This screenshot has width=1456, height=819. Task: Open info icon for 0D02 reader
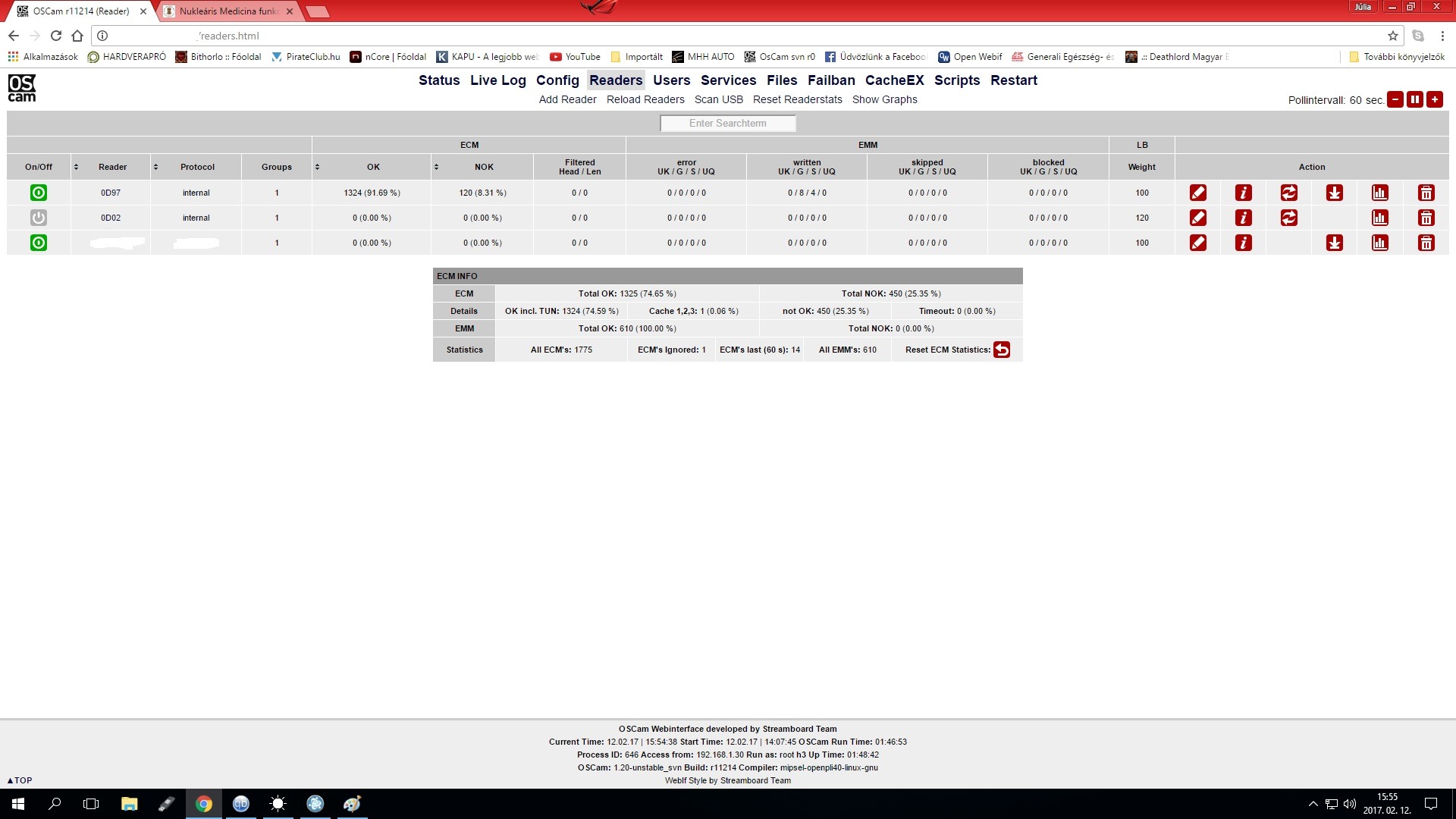(x=1244, y=218)
